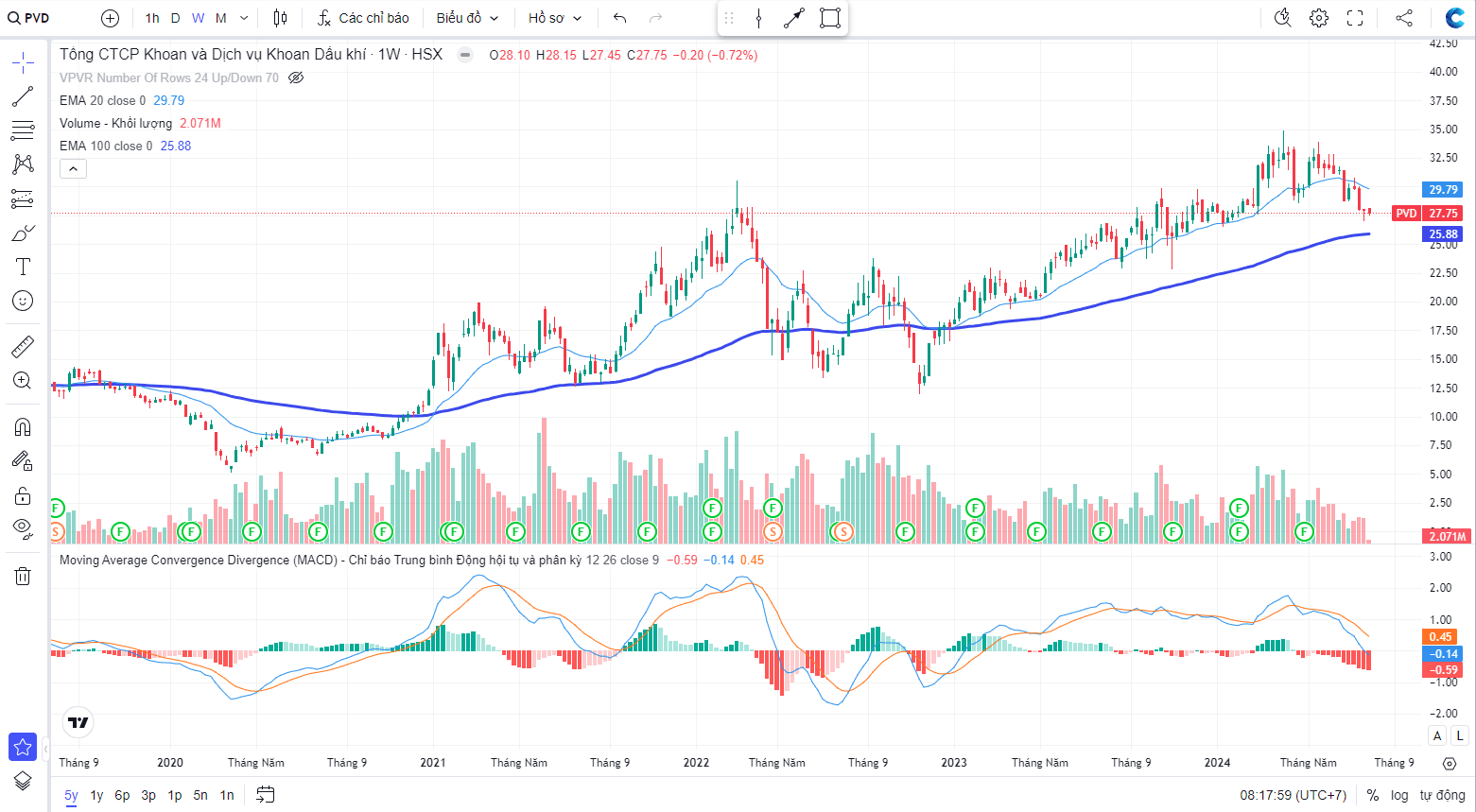The width and height of the screenshot is (1476, 812).
Task: Set the time range to 1n
Action: pos(227,795)
